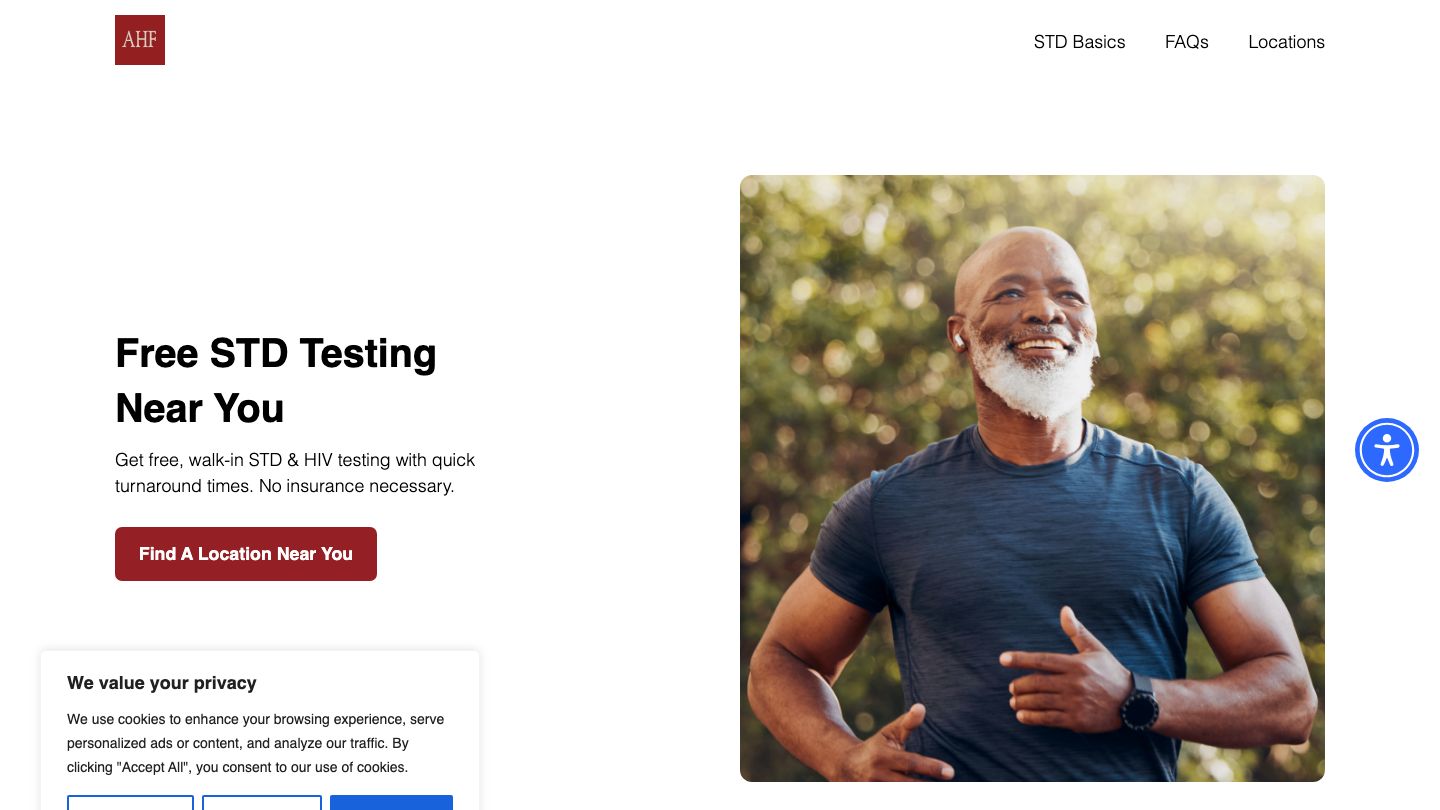Click the 'Get free, walk-in STD' text line

(295, 460)
